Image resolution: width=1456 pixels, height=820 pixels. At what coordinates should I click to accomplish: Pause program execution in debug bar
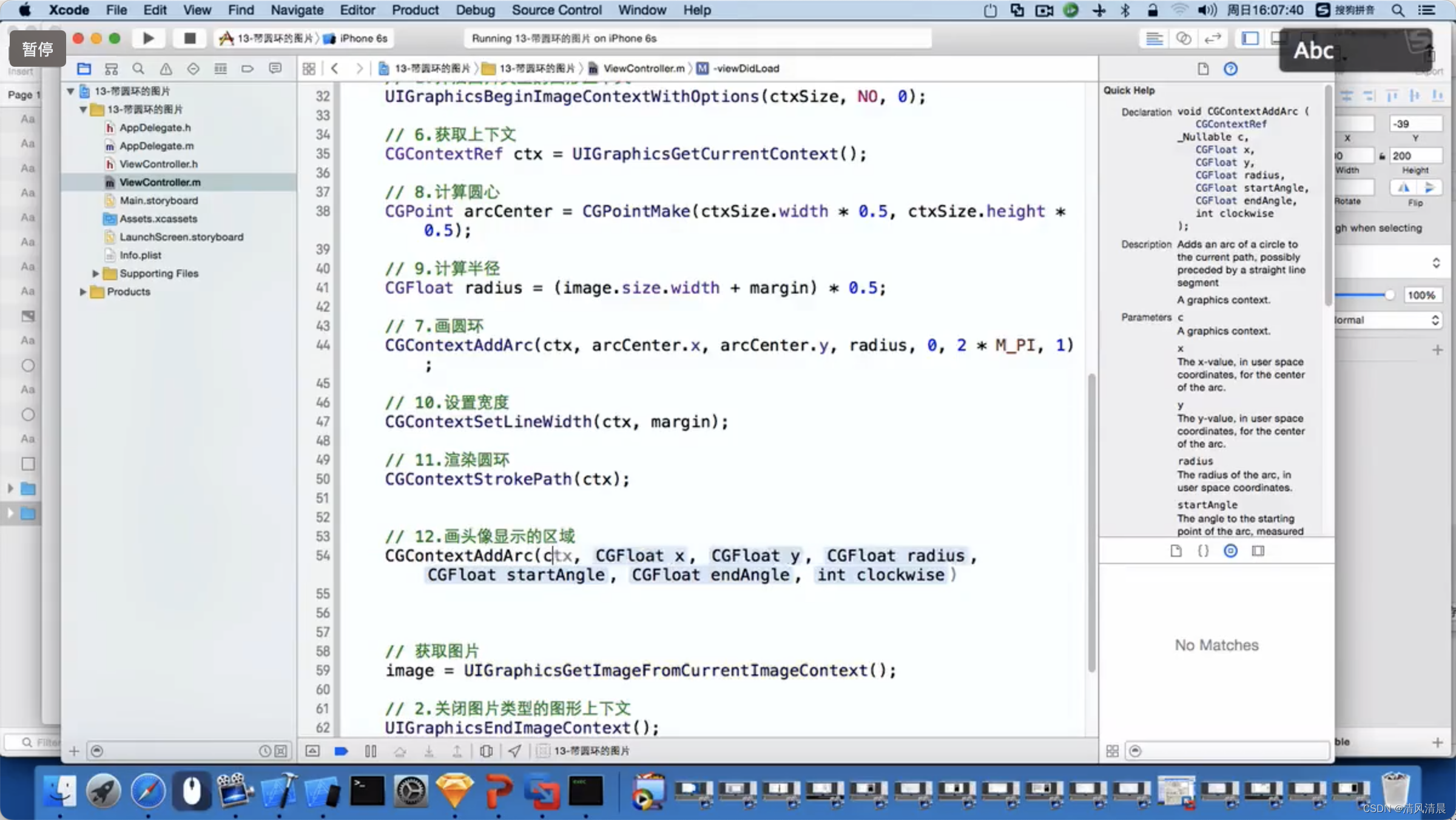pyautogui.click(x=371, y=751)
